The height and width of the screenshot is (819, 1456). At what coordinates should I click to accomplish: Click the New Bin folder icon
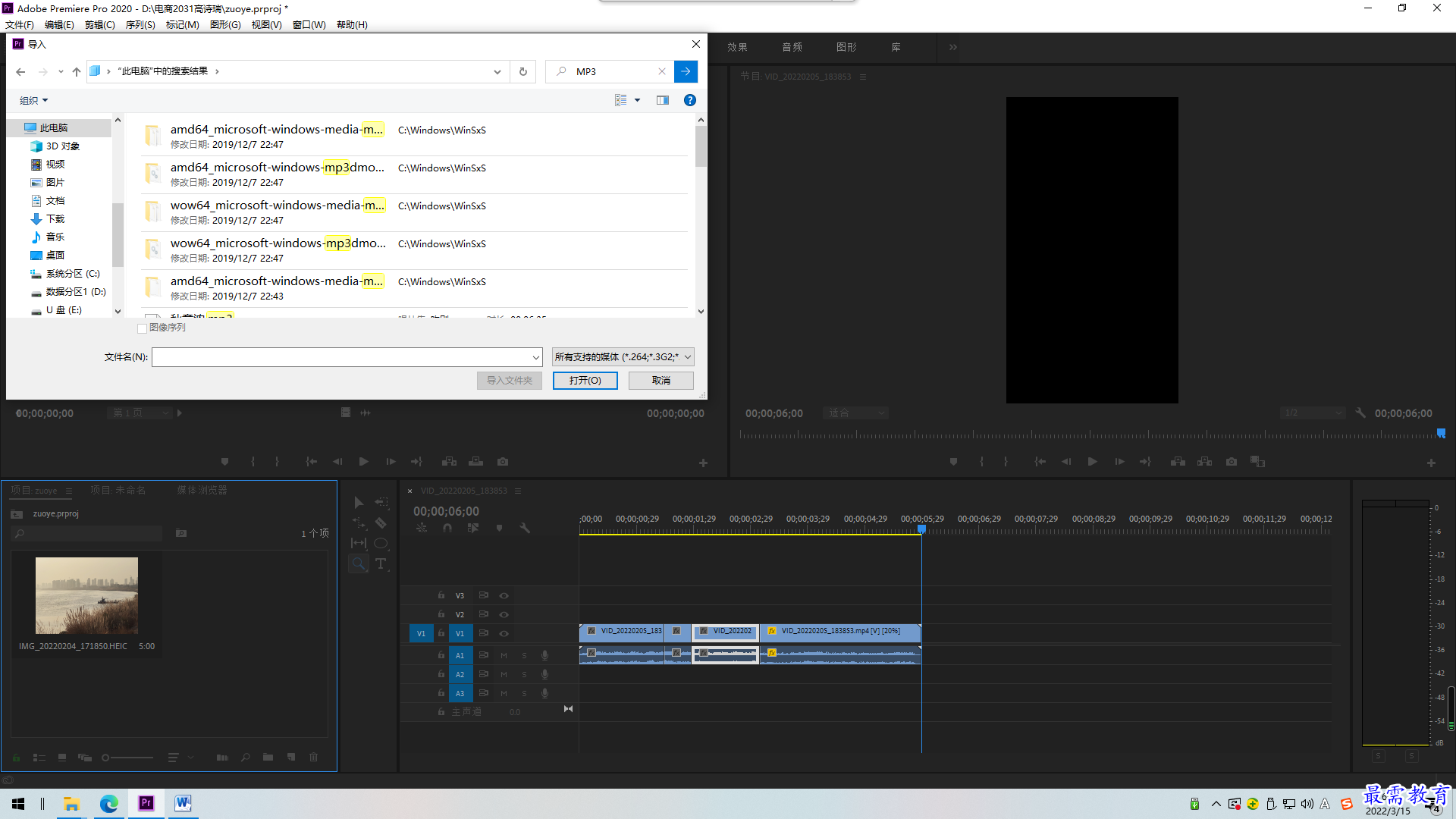[268, 757]
